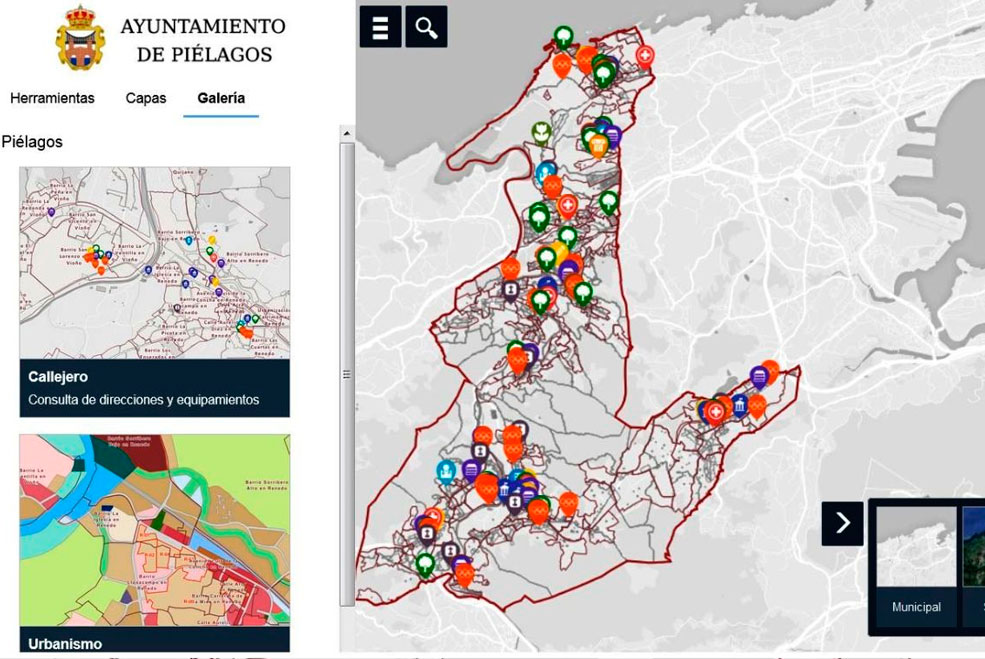
Task: Select the Galería tab
Action: click(221, 98)
